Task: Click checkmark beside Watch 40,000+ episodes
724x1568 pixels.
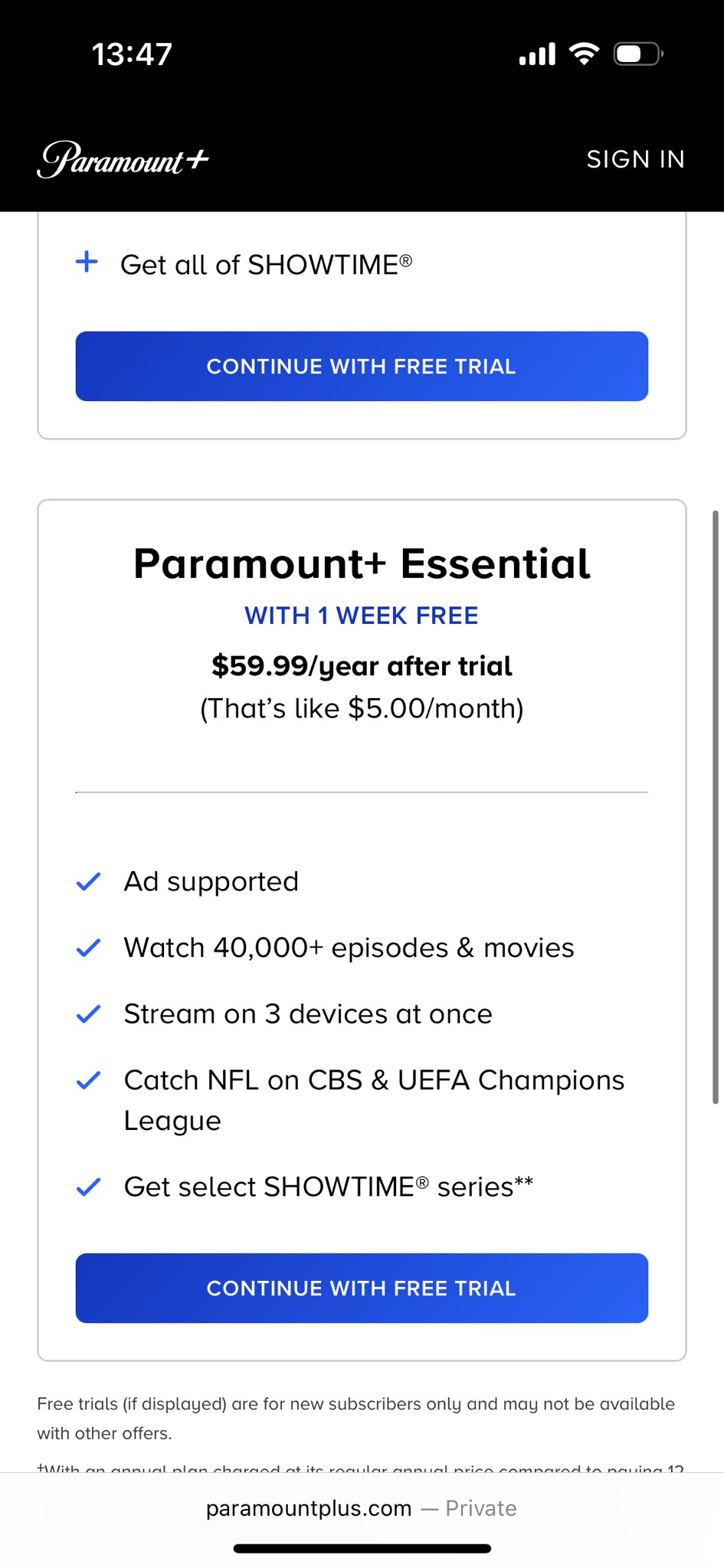Action: coord(89,948)
